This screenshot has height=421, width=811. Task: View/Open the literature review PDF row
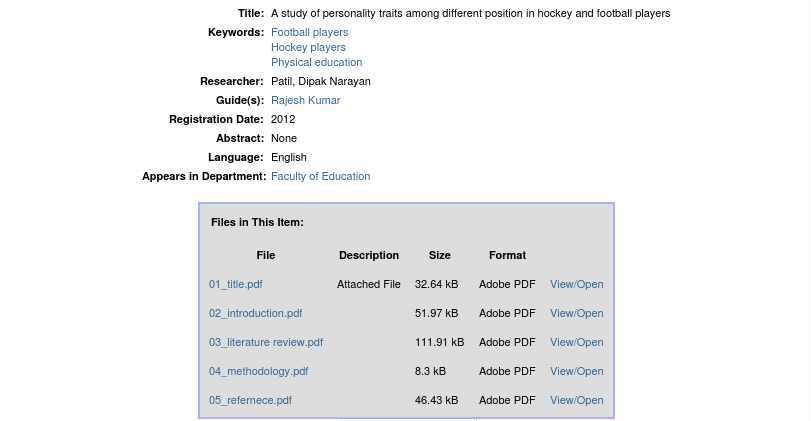[577, 342]
